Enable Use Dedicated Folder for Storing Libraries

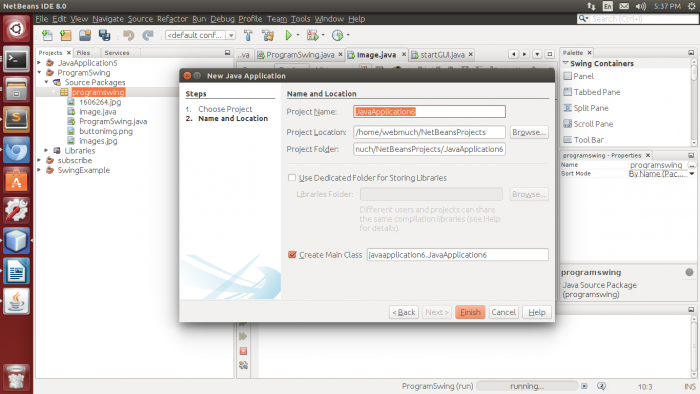click(292, 178)
